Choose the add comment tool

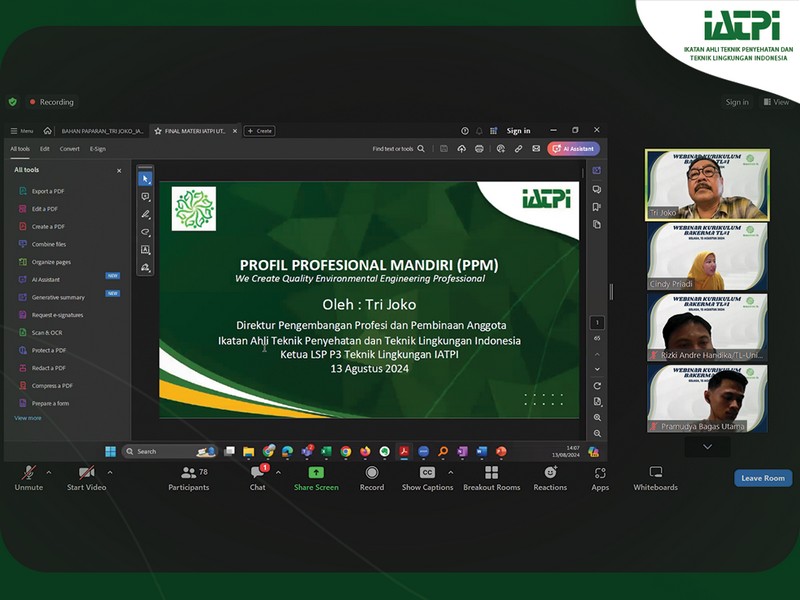point(145,197)
